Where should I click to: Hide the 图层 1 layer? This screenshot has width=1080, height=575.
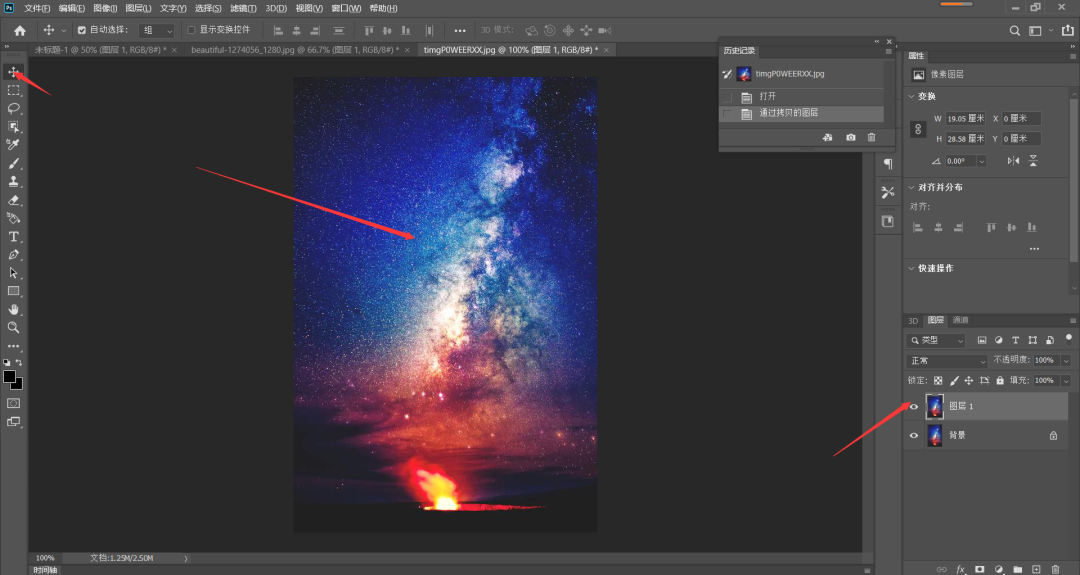pyautogui.click(x=913, y=406)
